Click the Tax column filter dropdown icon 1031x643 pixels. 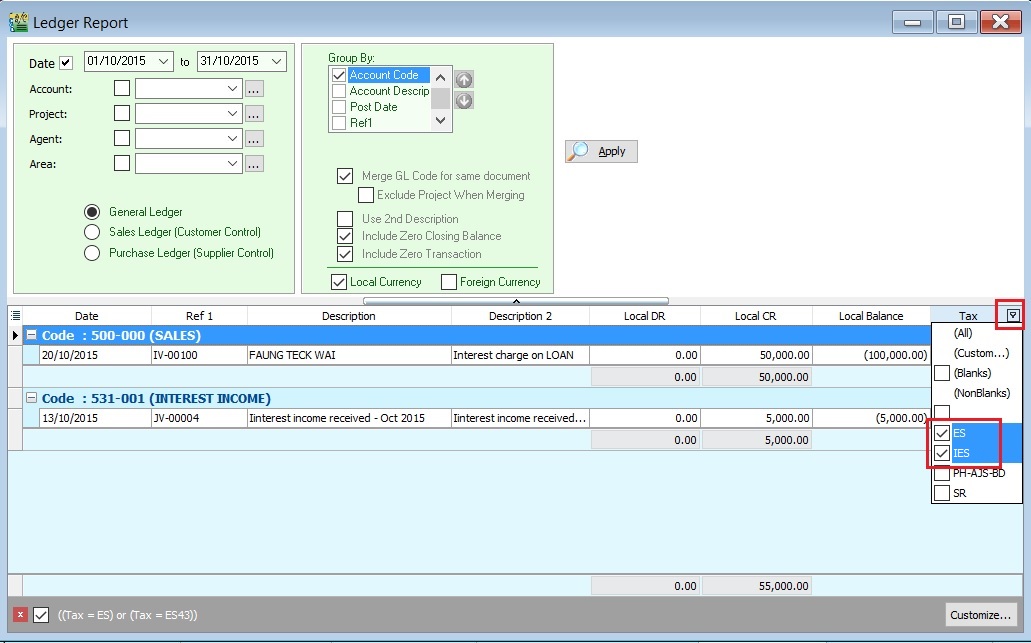tap(1013, 316)
